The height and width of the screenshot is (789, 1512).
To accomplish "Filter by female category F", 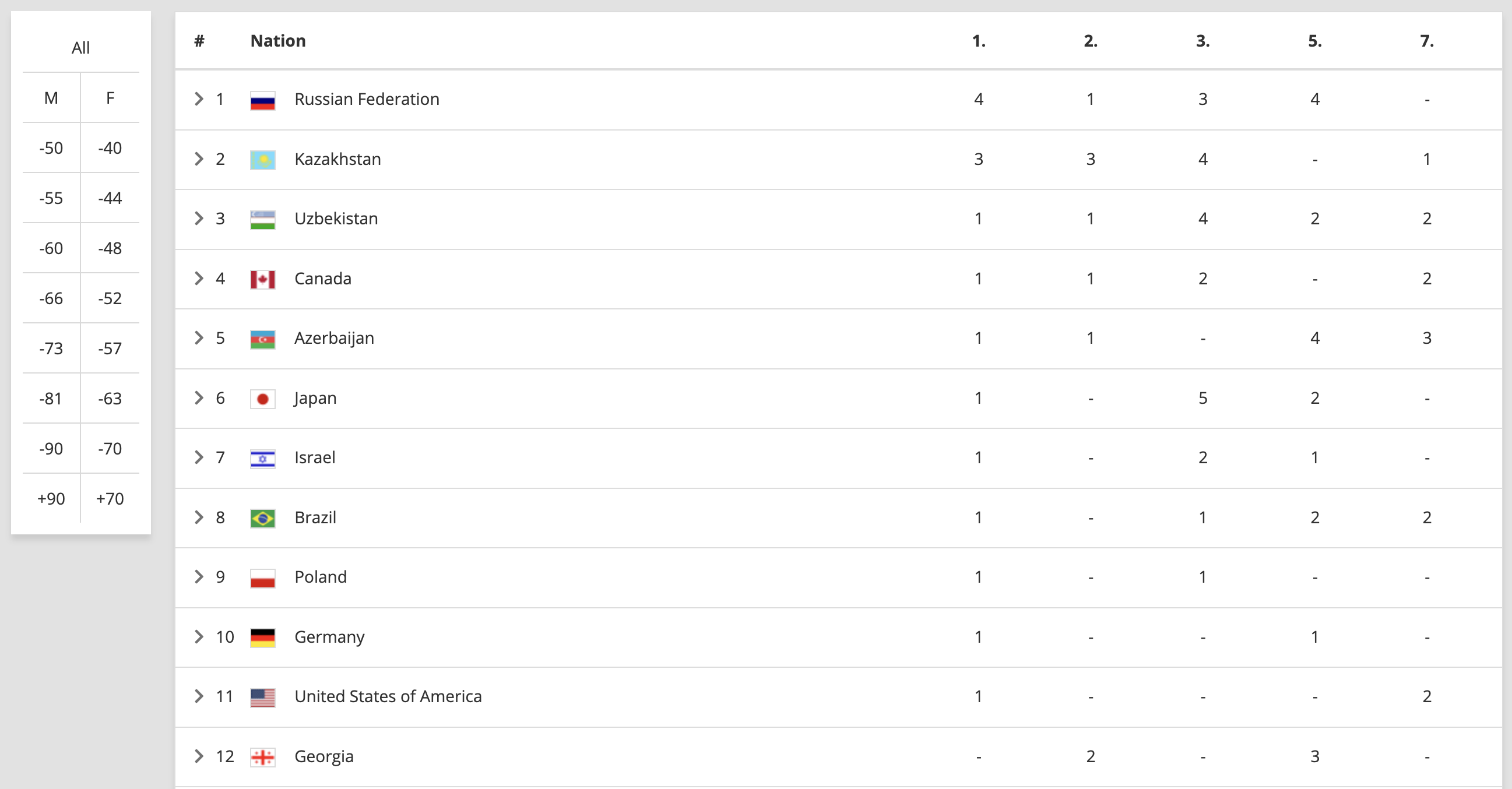I will pos(110,98).
